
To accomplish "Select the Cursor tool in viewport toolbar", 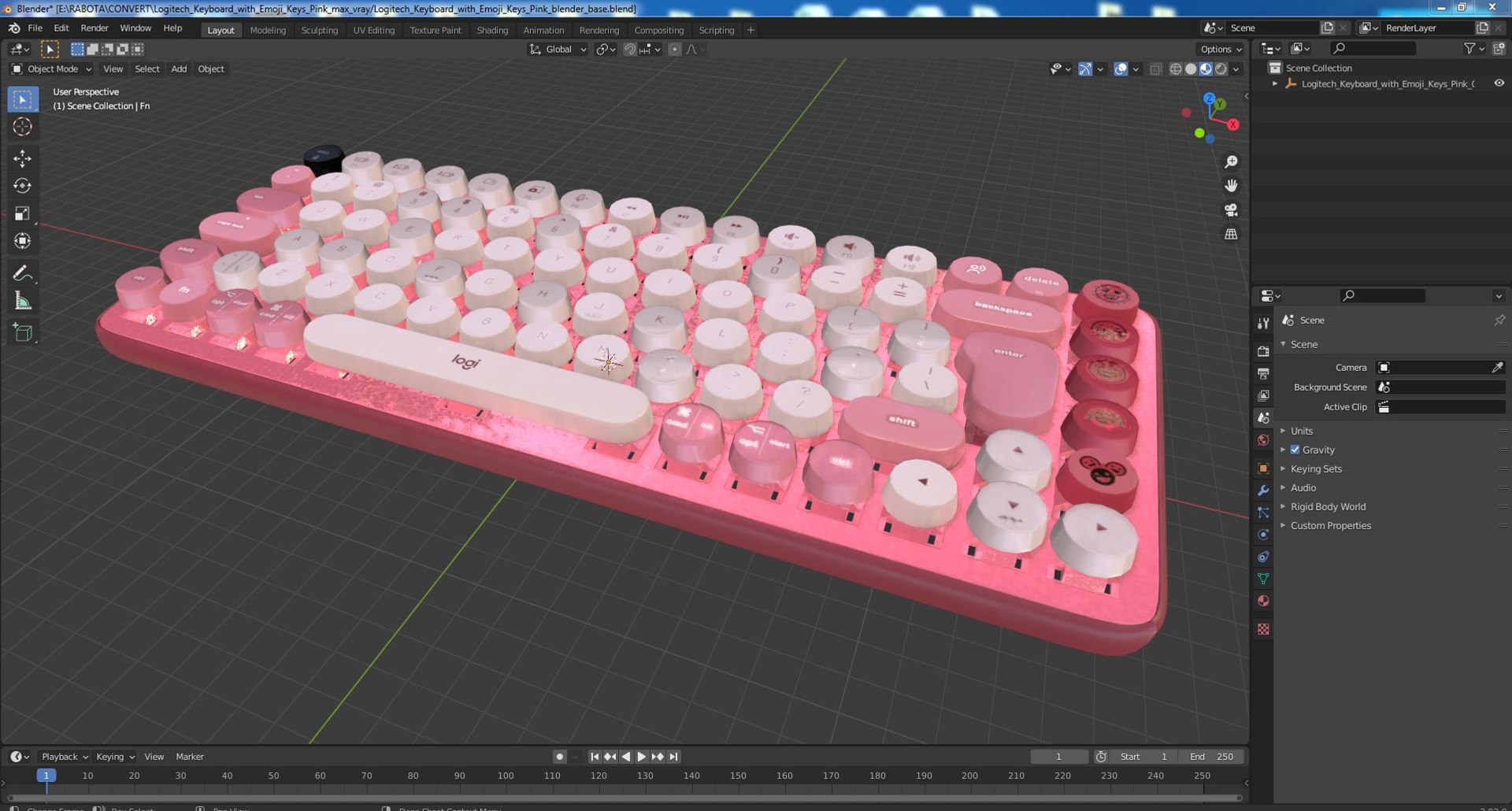I will click(x=22, y=127).
